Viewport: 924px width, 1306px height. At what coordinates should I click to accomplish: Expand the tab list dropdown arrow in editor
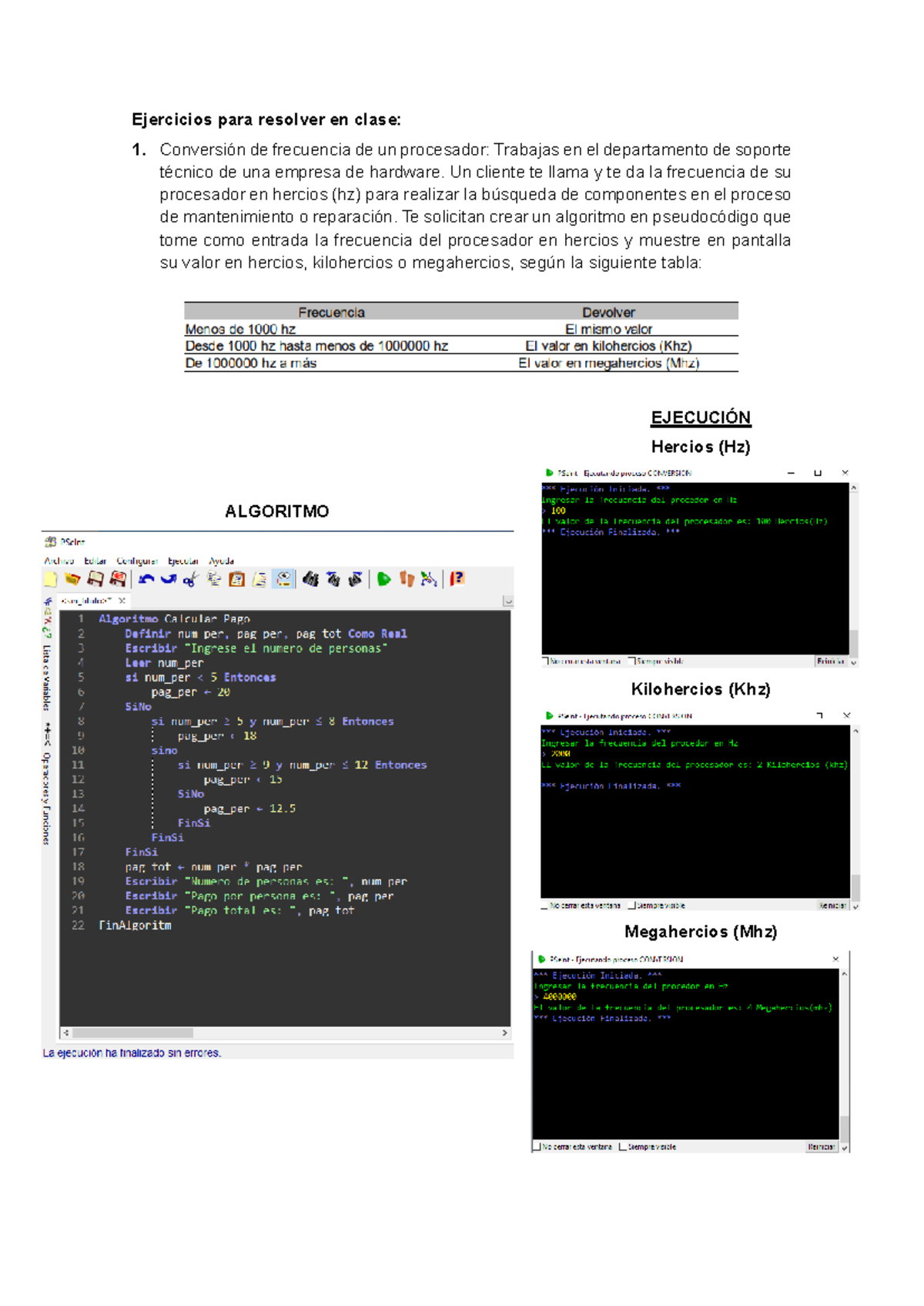tap(507, 601)
